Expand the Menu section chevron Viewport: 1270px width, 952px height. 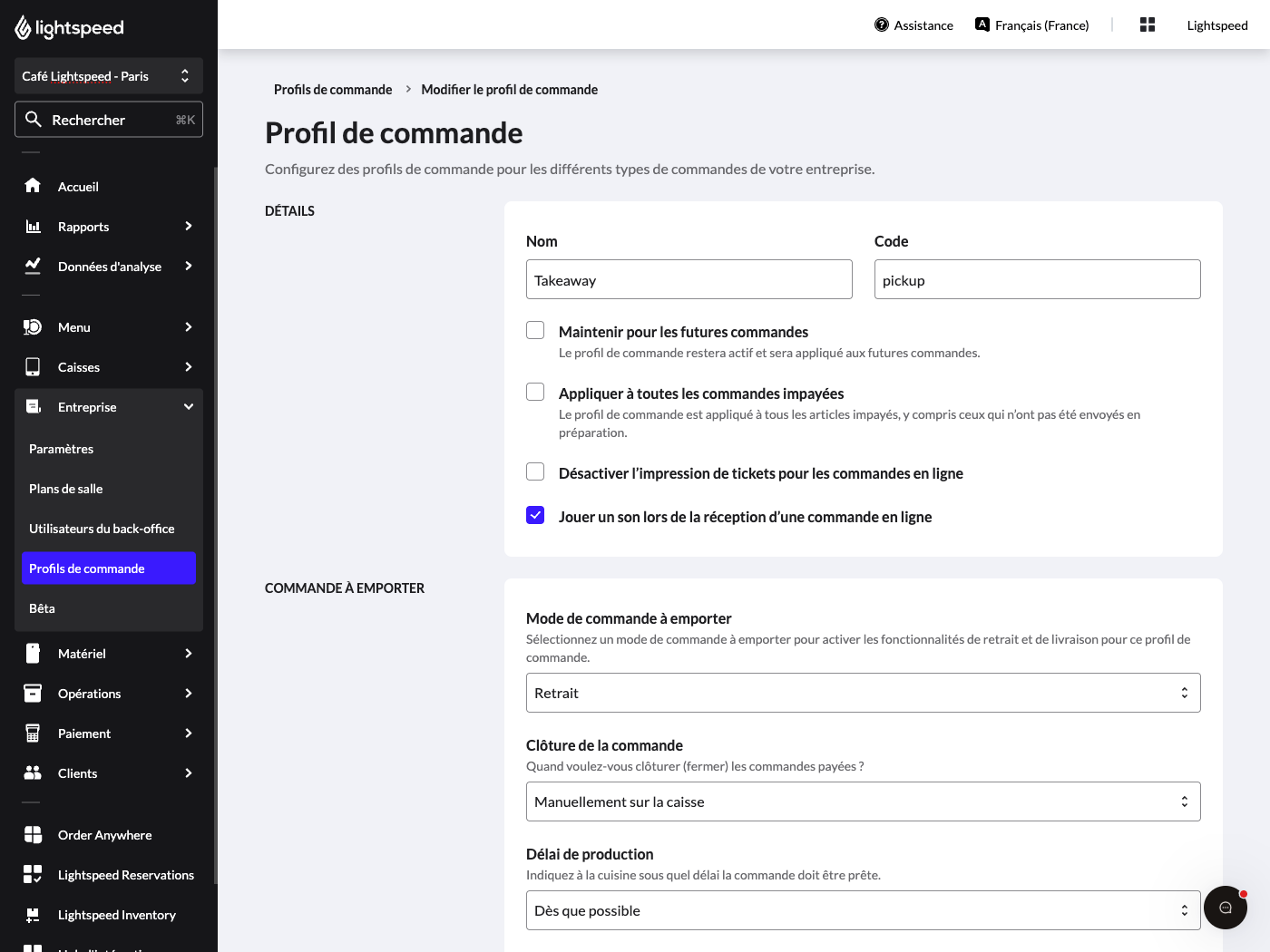click(189, 326)
